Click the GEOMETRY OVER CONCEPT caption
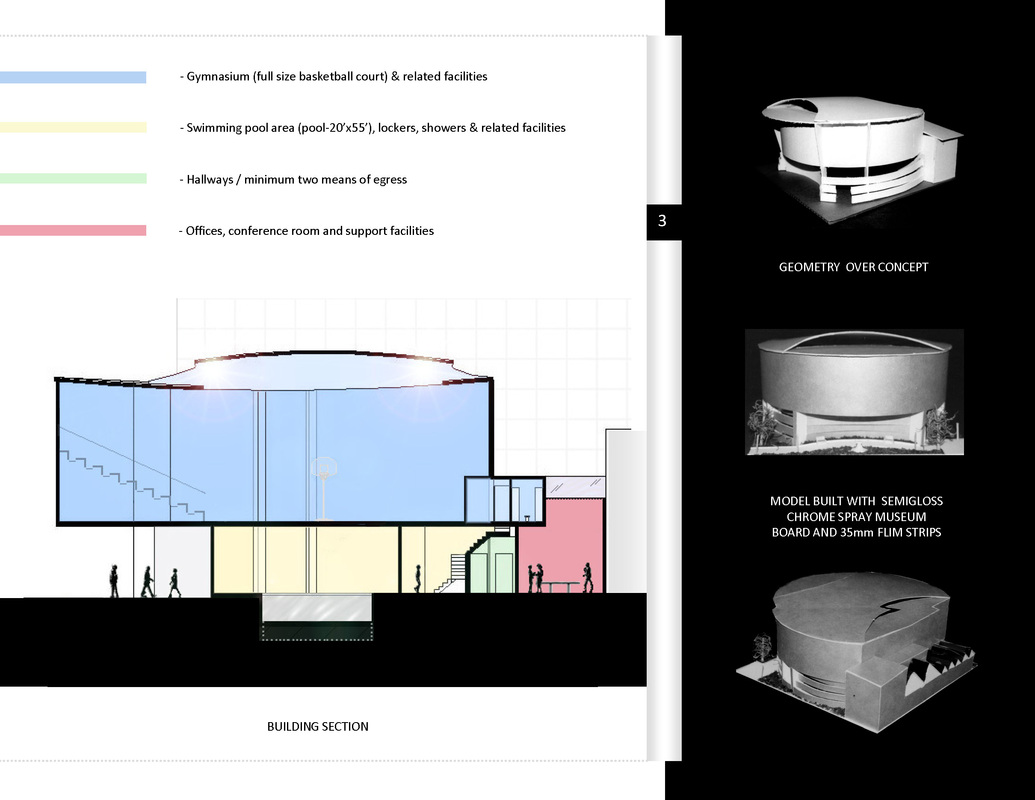The image size is (1035, 800). pyautogui.click(x=853, y=267)
